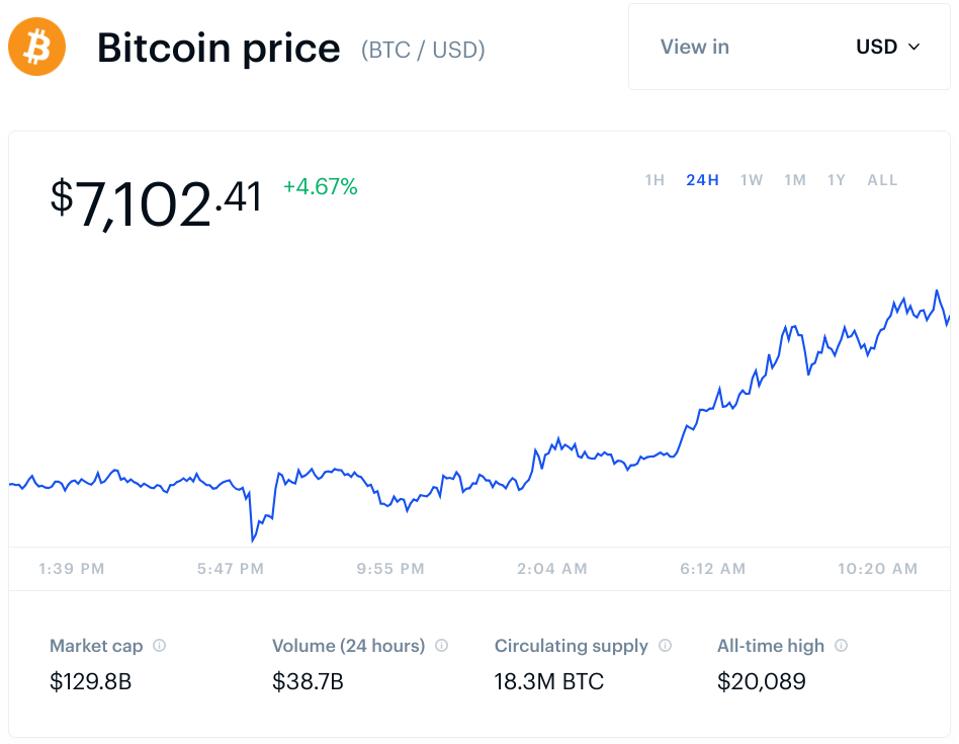
Task: Click the Volume (24 hours) info icon
Action: (x=440, y=646)
